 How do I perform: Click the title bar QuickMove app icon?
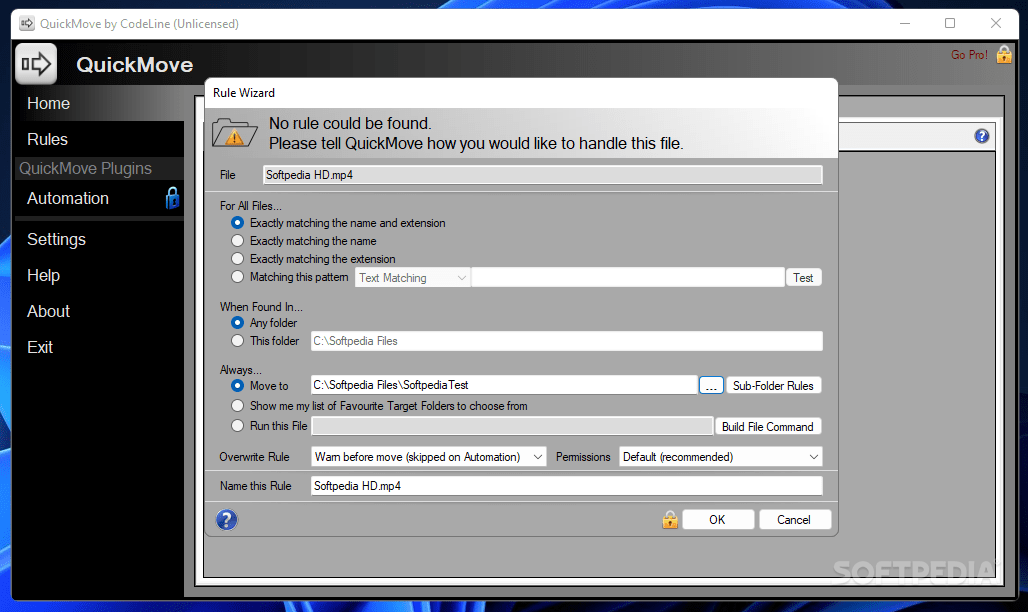[x=27, y=24]
